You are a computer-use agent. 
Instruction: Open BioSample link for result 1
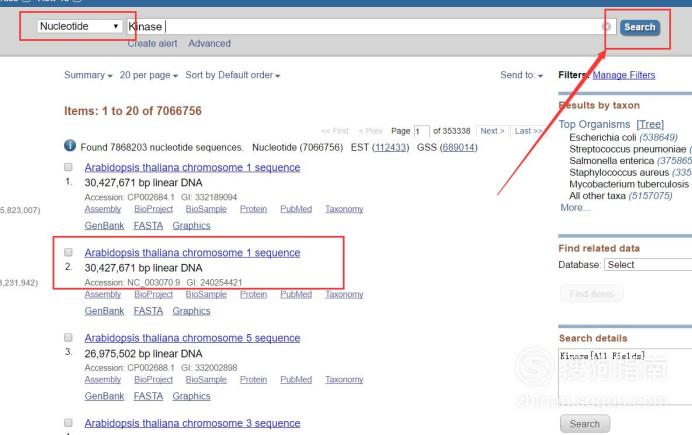pyautogui.click(x=206, y=209)
